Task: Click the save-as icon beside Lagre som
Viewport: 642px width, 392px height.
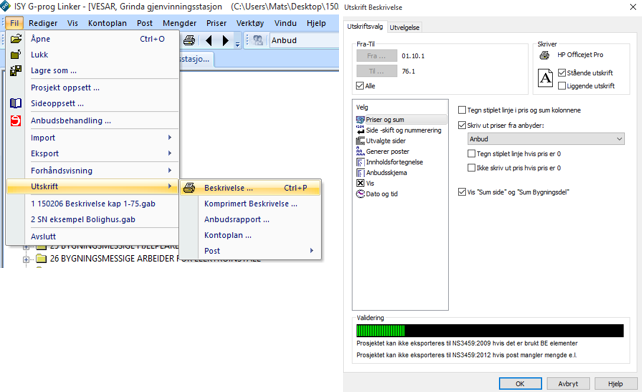Action: [x=16, y=70]
